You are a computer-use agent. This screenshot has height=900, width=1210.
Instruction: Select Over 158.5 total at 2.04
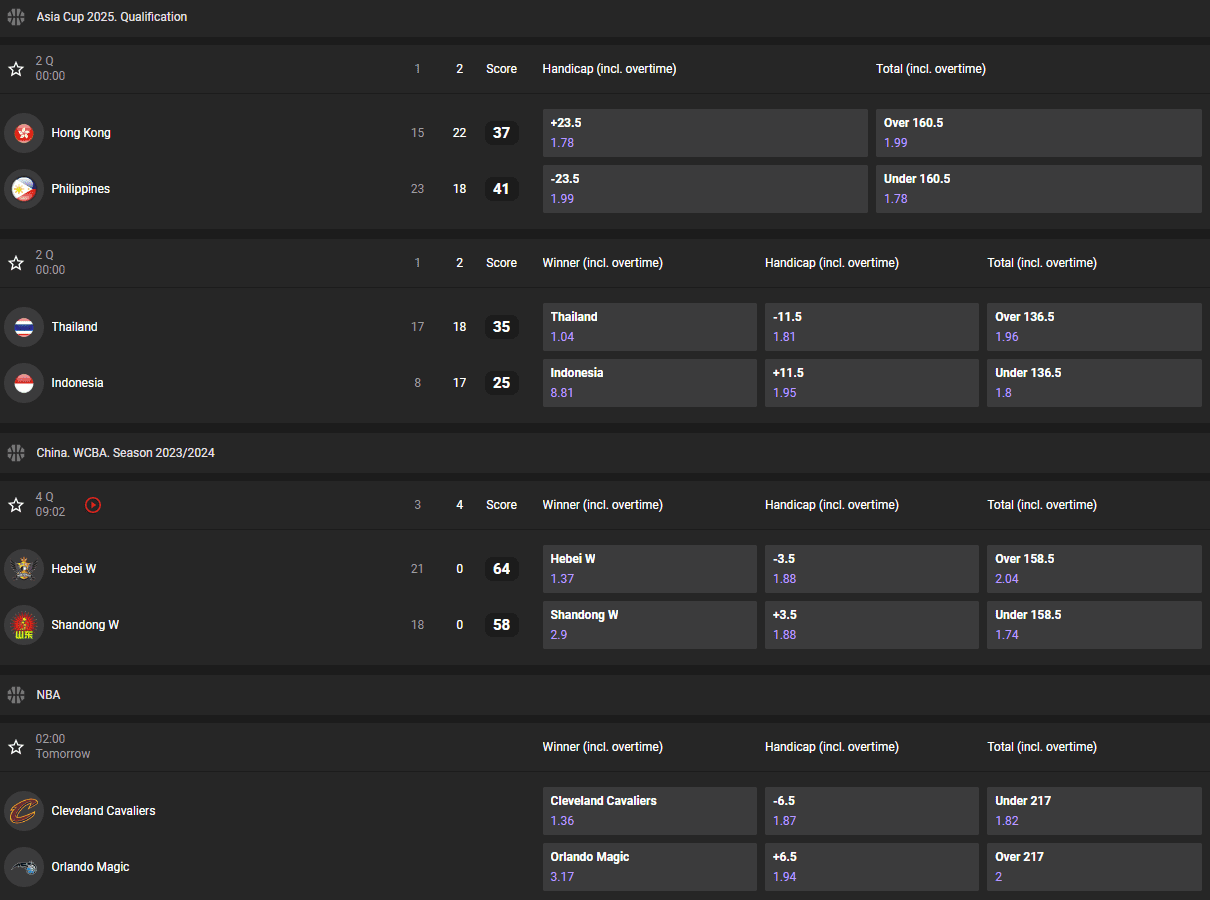tap(1094, 569)
